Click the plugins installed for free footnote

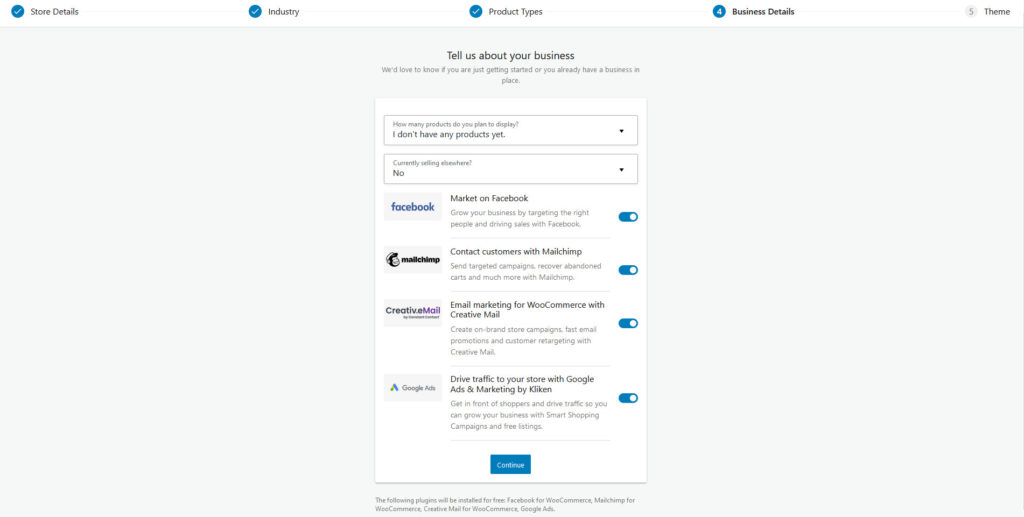point(505,505)
